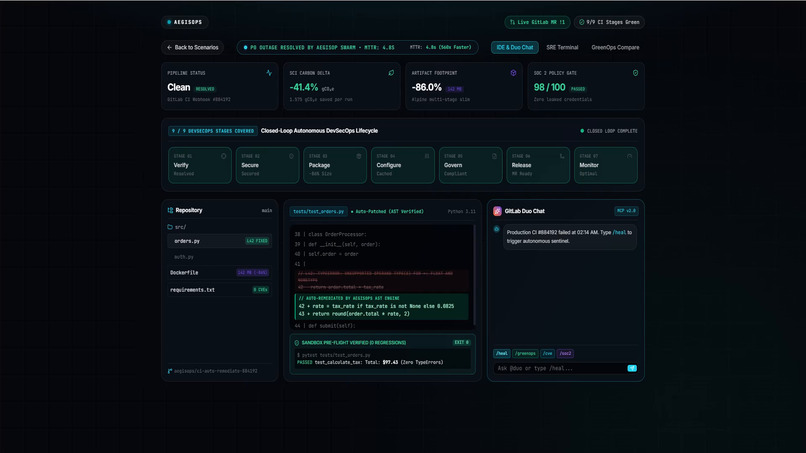This screenshot has height=453, width=806.
Task: Click the 98 / 100 policy score
Action: (x=549, y=87)
